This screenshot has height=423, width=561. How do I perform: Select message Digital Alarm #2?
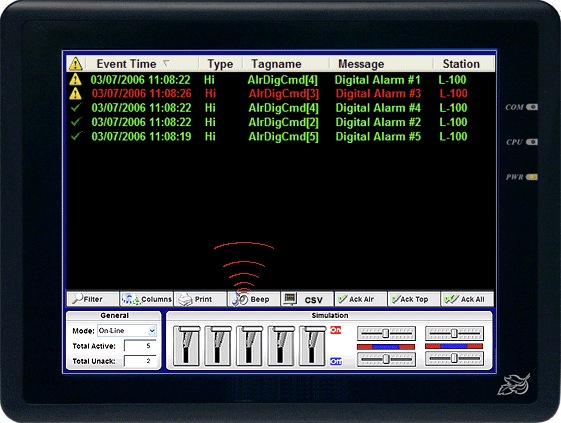click(x=378, y=122)
